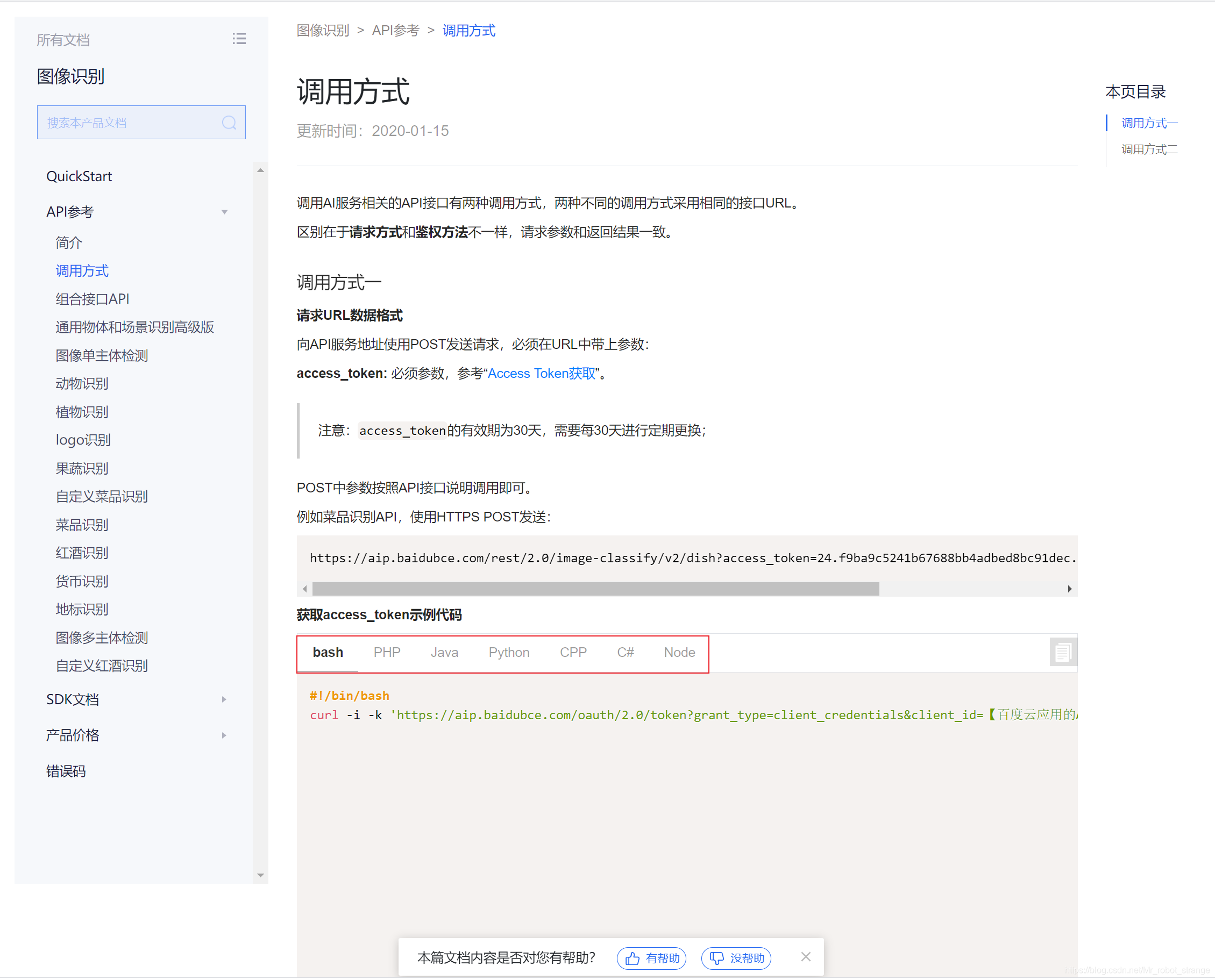The height and width of the screenshot is (980, 1215).
Task: Open the Access Token获取 link
Action: (541, 373)
